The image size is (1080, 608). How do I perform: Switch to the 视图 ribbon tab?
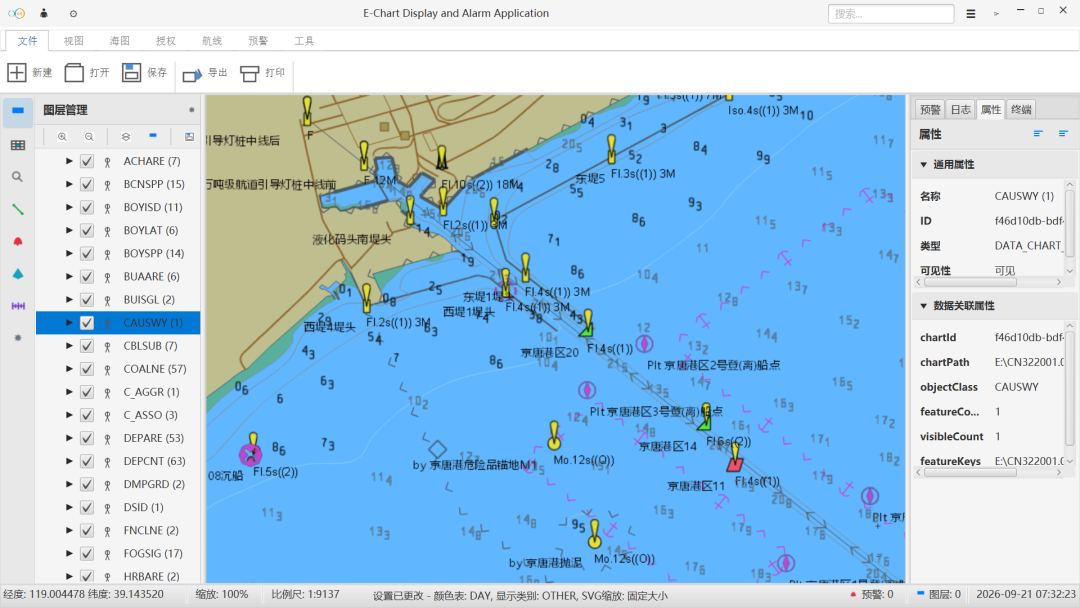pyautogui.click(x=74, y=41)
